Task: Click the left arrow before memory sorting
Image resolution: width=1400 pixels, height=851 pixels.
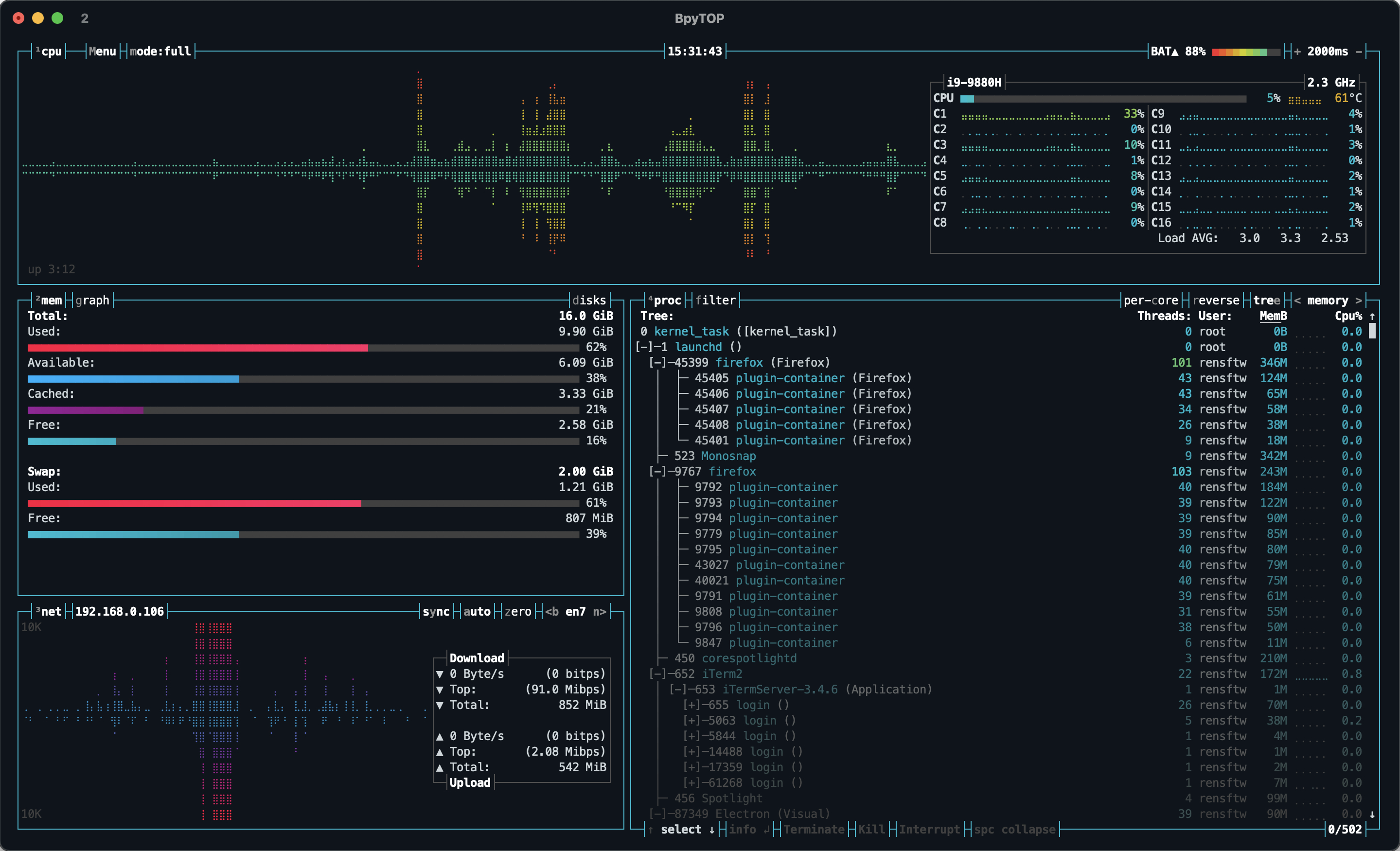Action: click(1297, 301)
